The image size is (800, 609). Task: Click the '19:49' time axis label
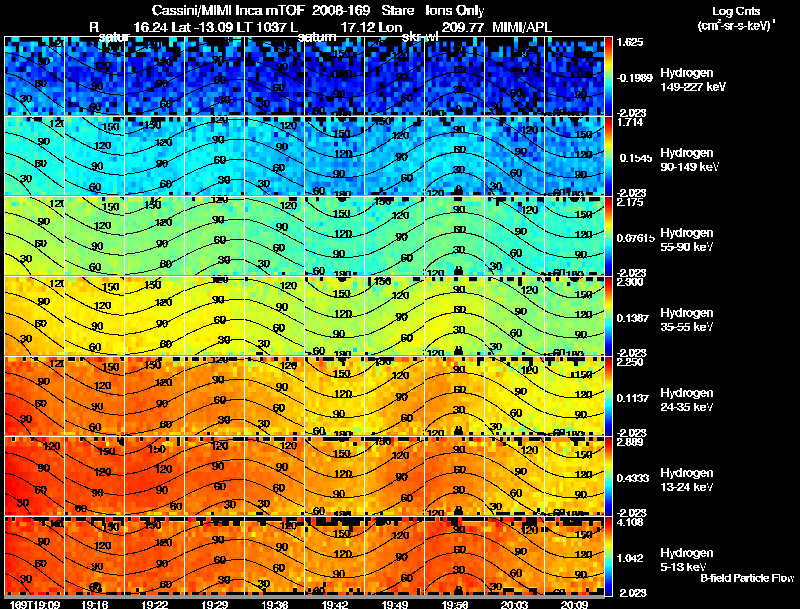(x=394, y=604)
